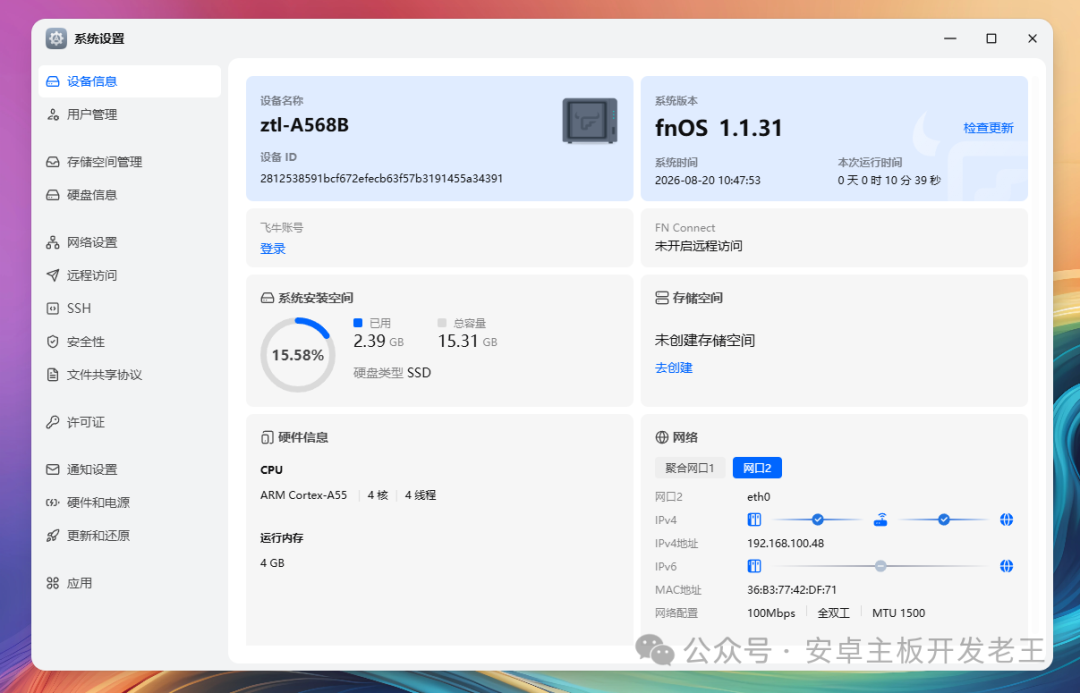Click the 4 GB memory value

point(272,563)
